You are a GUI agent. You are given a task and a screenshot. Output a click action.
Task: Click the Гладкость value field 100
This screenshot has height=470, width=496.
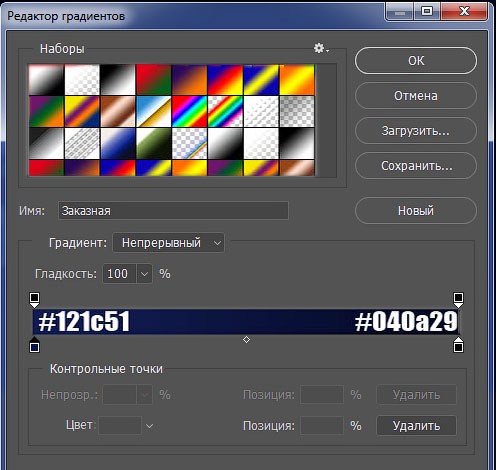[x=119, y=274]
